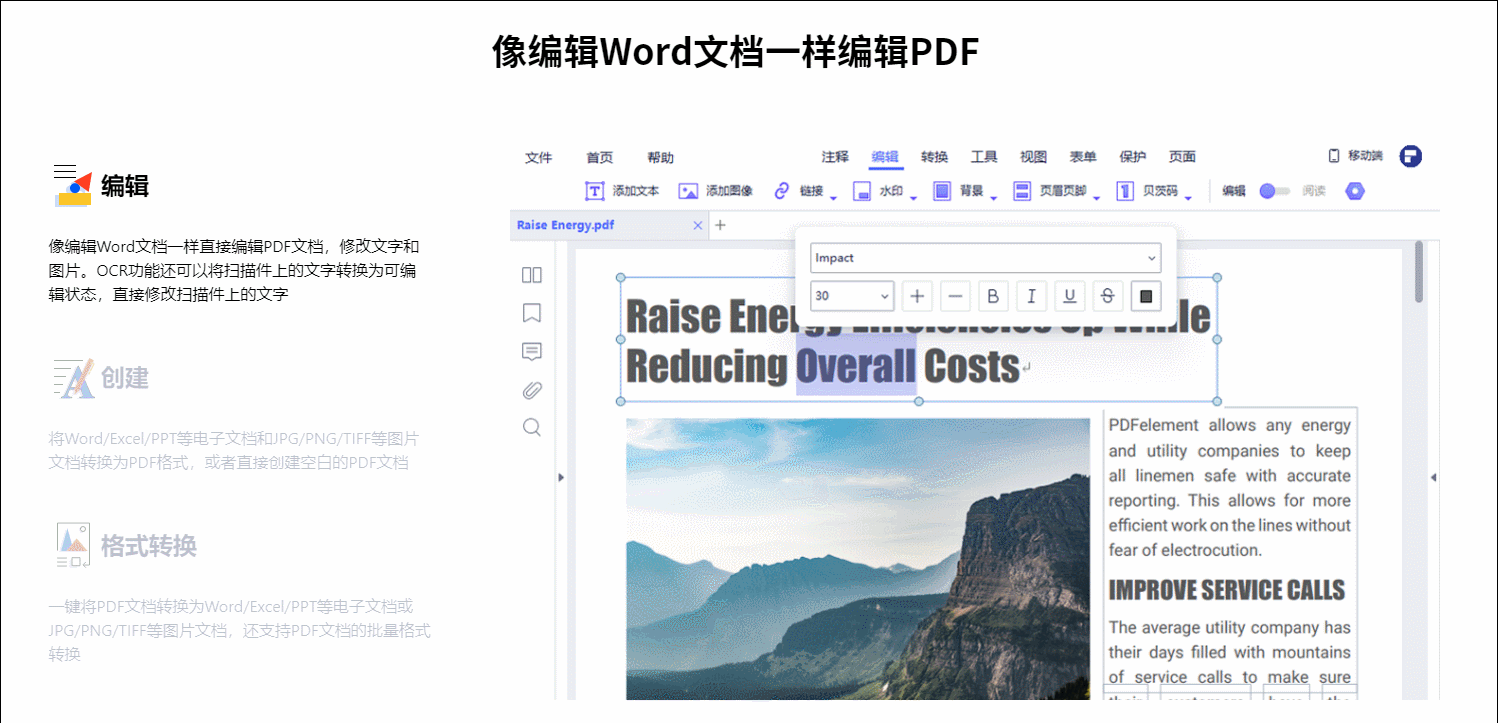Apply underline with the U button
Screen dimensions: 1498x723
click(1070, 296)
